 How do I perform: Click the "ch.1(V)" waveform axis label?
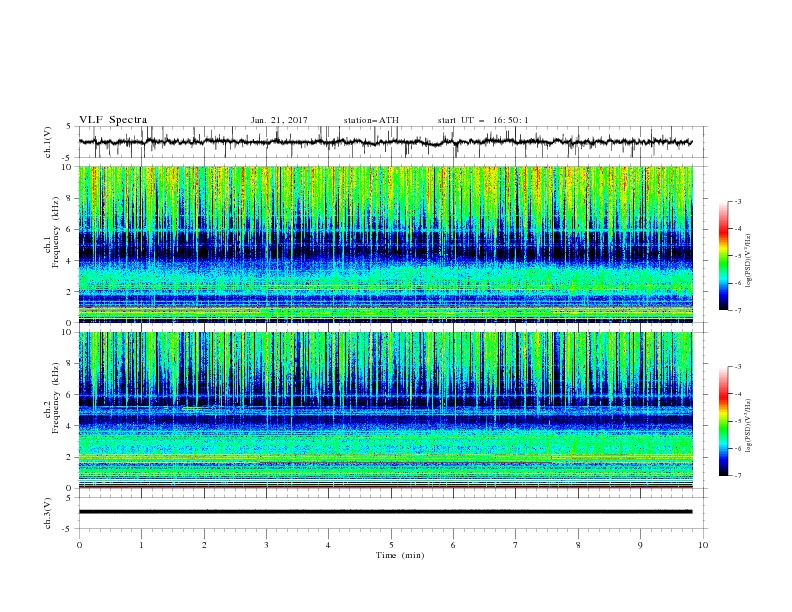click(48, 142)
